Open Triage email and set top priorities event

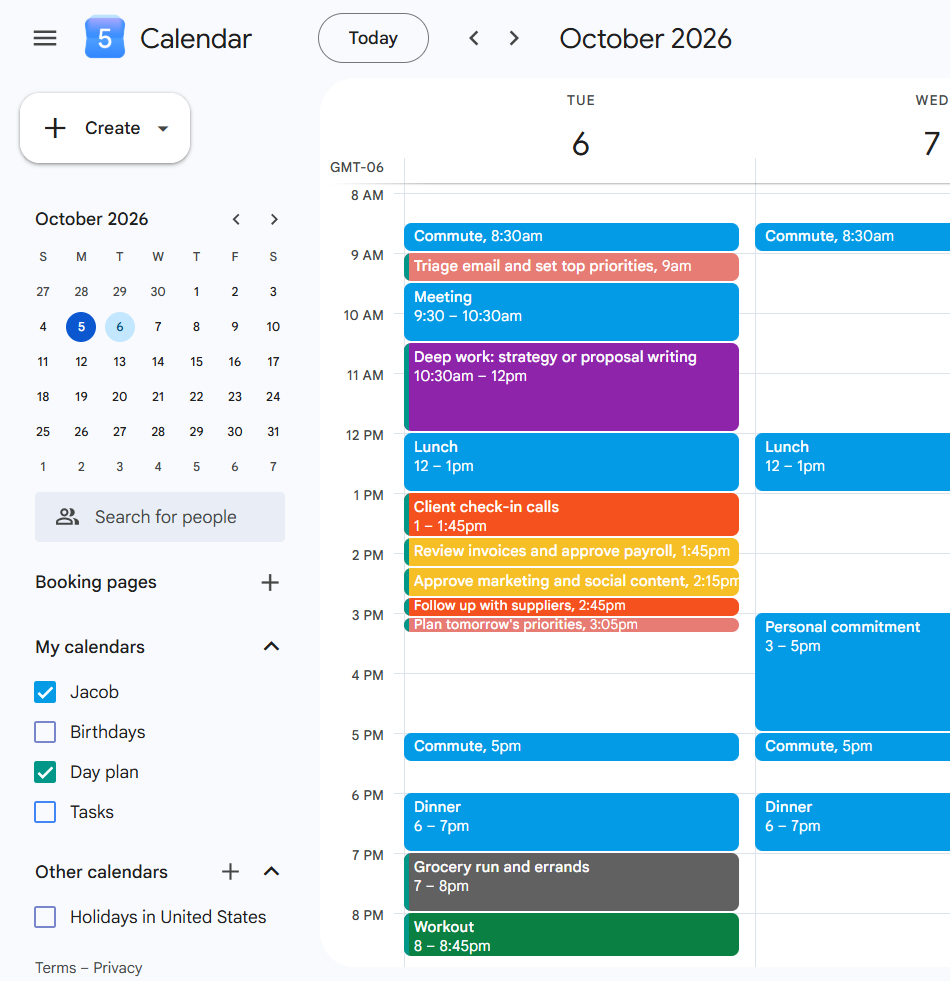(571, 267)
